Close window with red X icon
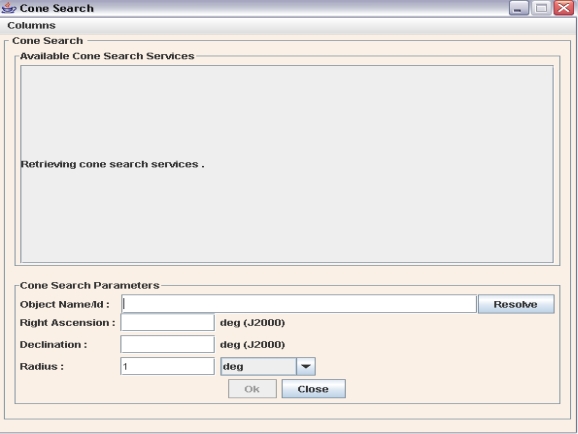578x434 pixels. 564,8
